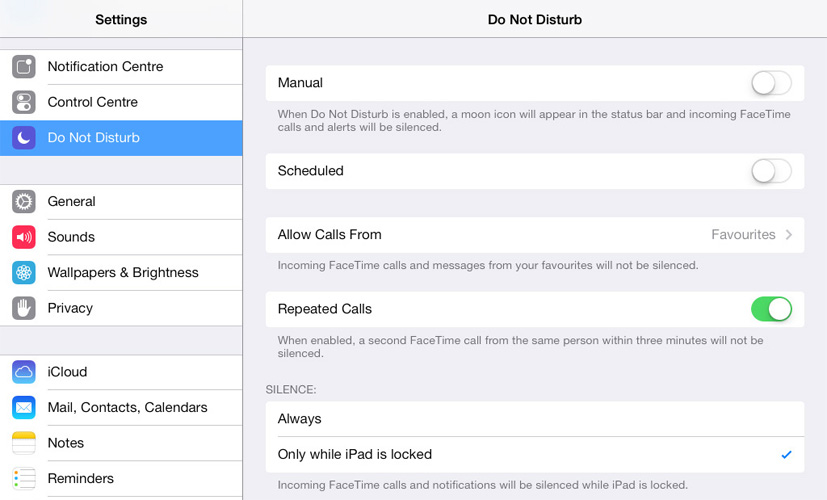Select the Do Not Disturb moon icon
The height and width of the screenshot is (500, 827).
24,138
